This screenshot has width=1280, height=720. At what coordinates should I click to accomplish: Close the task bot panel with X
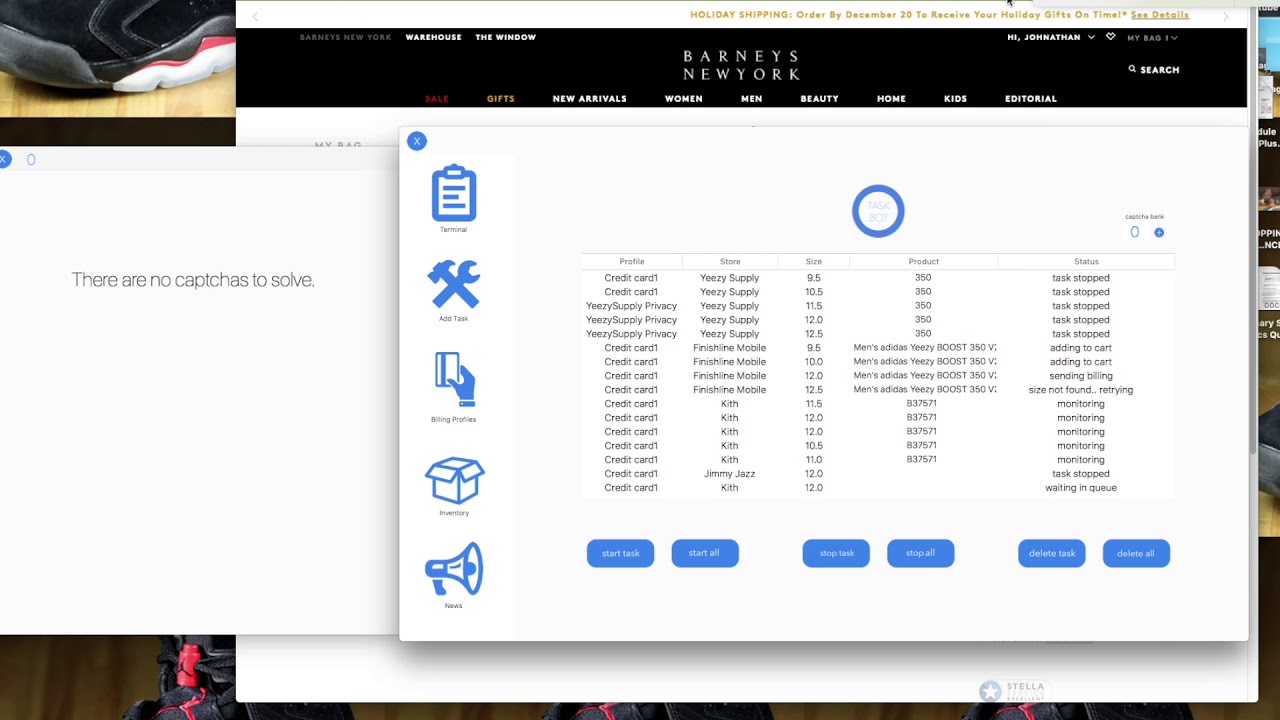pos(417,141)
